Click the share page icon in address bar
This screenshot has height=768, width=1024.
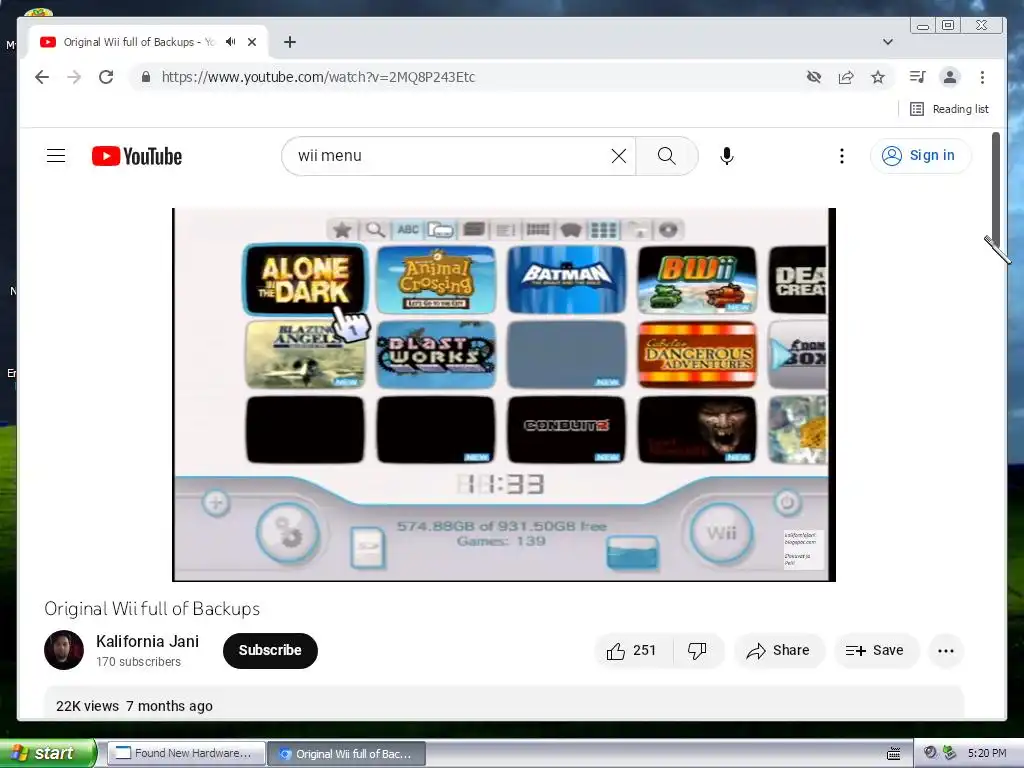coord(846,77)
